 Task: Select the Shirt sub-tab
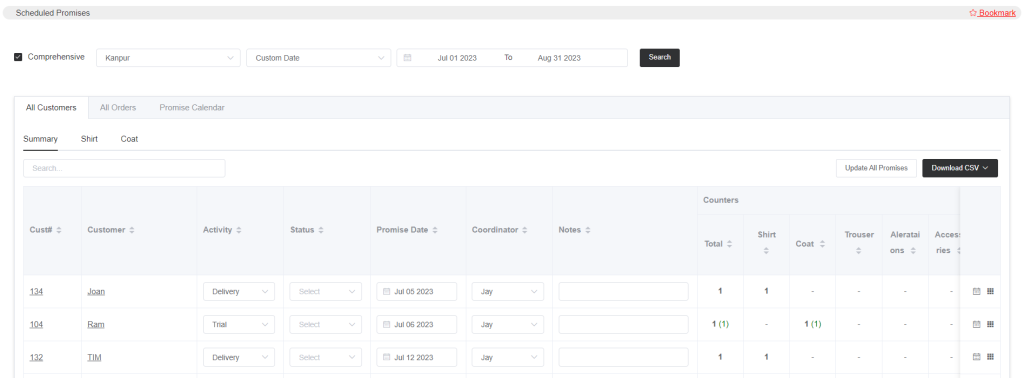point(89,139)
